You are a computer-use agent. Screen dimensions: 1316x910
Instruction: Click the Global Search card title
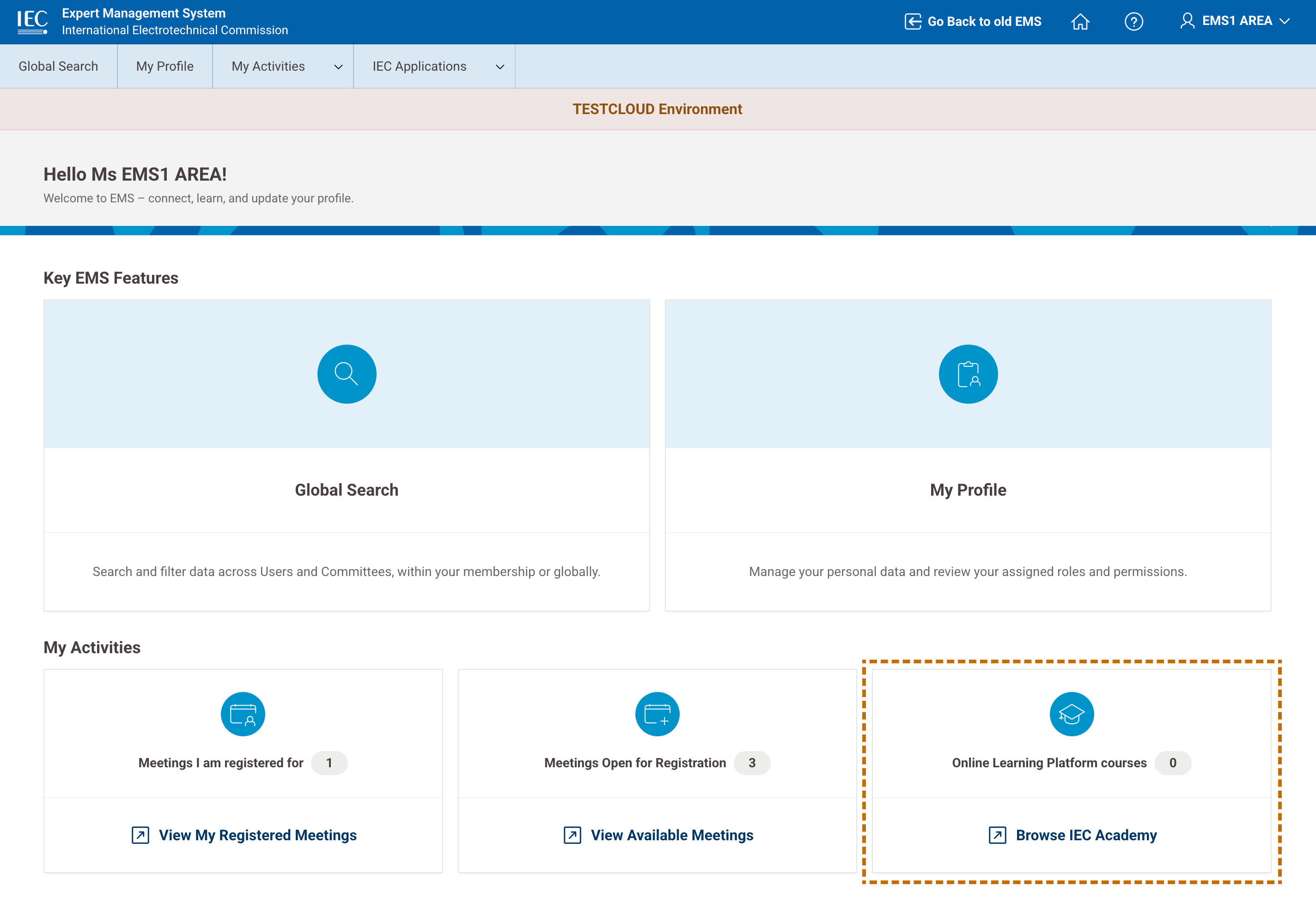coord(347,490)
